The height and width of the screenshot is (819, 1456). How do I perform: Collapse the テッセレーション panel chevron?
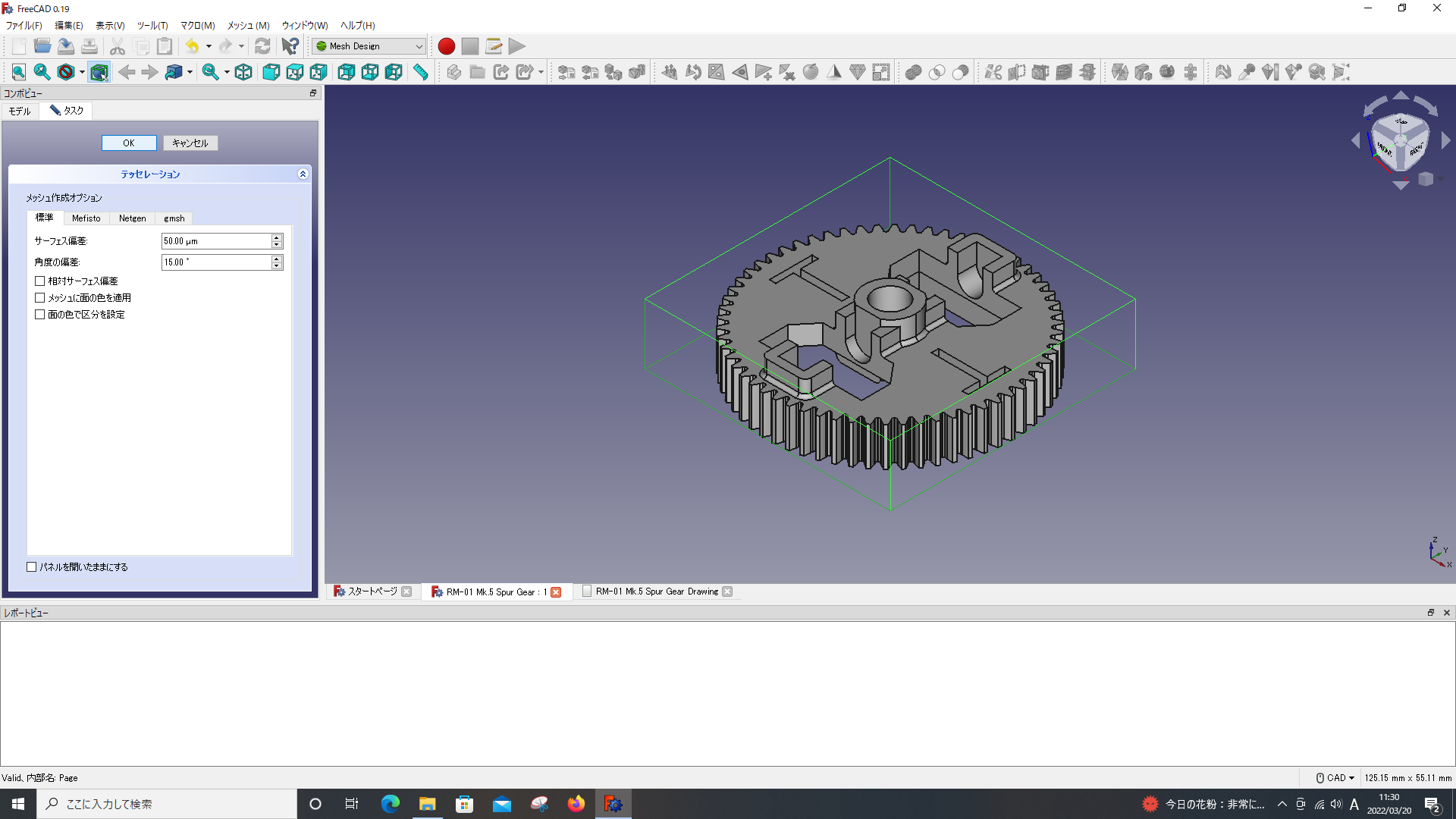[303, 174]
